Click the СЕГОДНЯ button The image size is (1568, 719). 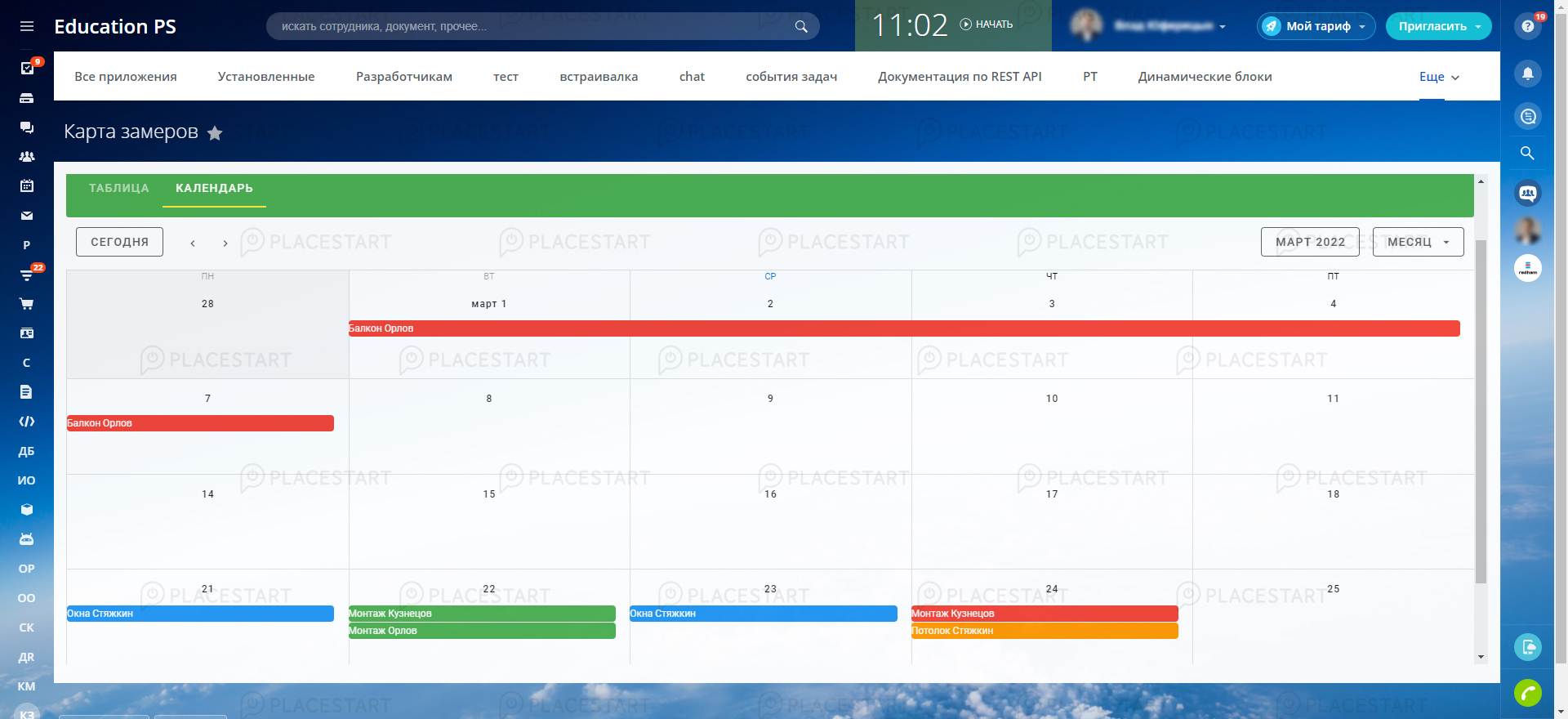pyautogui.click(x=119, y=242)
